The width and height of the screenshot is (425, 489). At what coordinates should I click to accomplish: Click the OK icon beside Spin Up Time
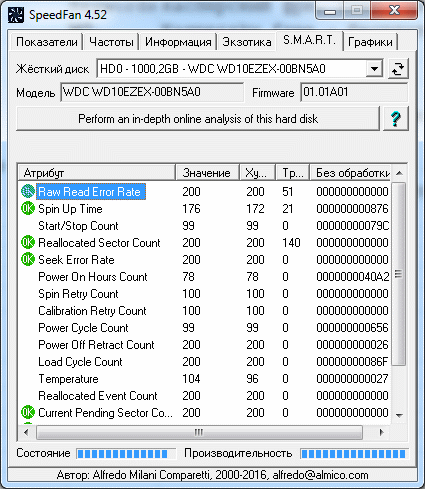tap(28, 209)
